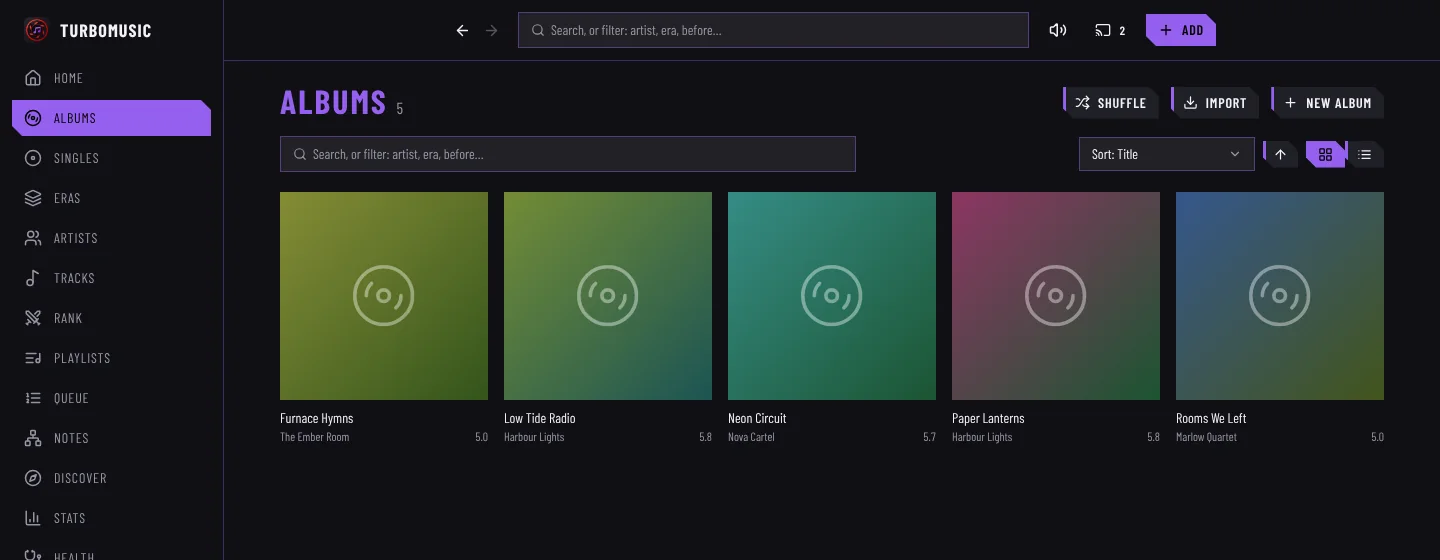Click artist name Marlow Quartet
This screenshot has height=560, width=1440.
click(x=1206, y=437)
